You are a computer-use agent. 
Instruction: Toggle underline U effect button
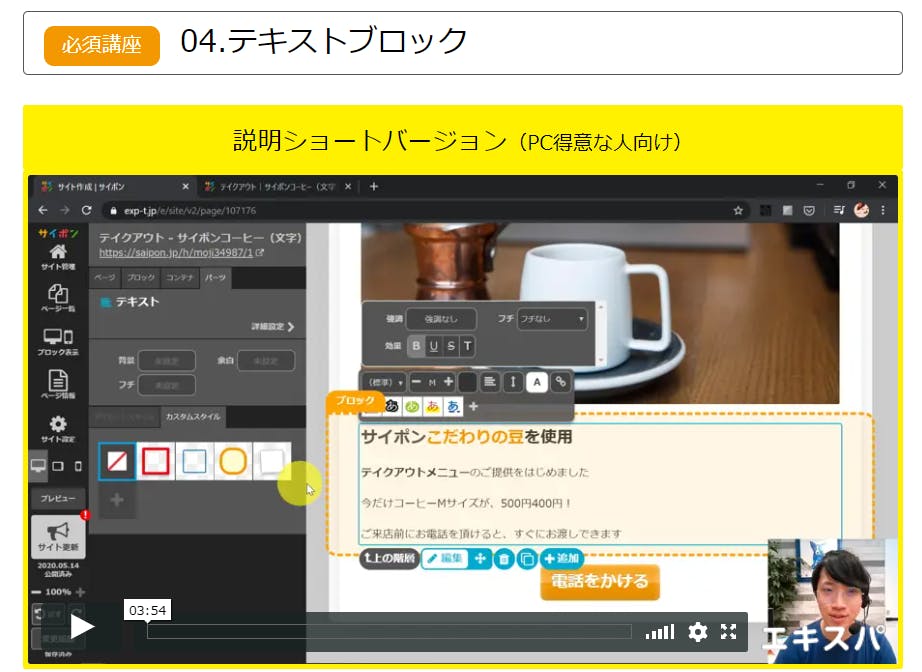point(434,346)
